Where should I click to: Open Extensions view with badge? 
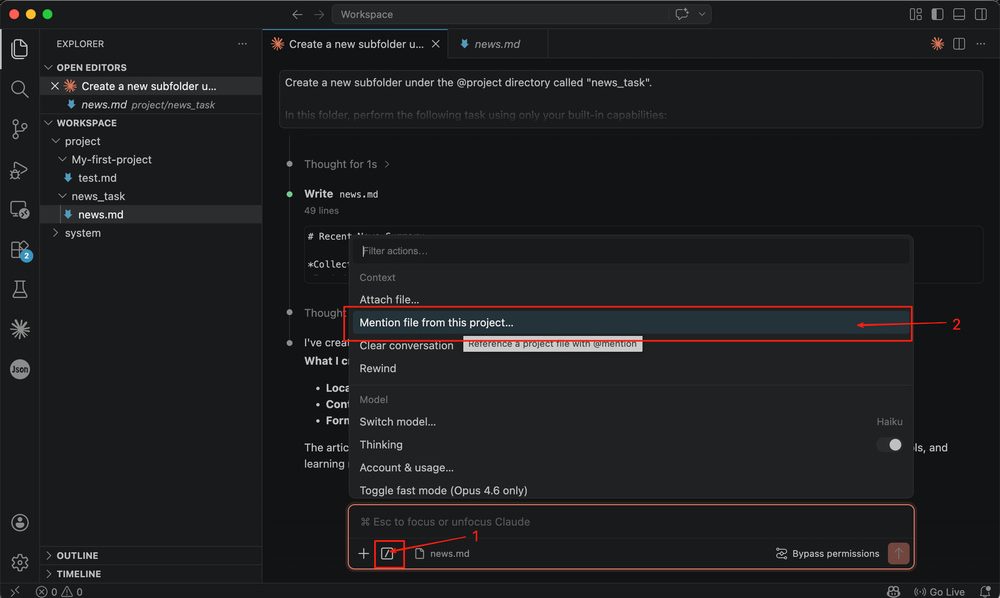coord(19,249)
